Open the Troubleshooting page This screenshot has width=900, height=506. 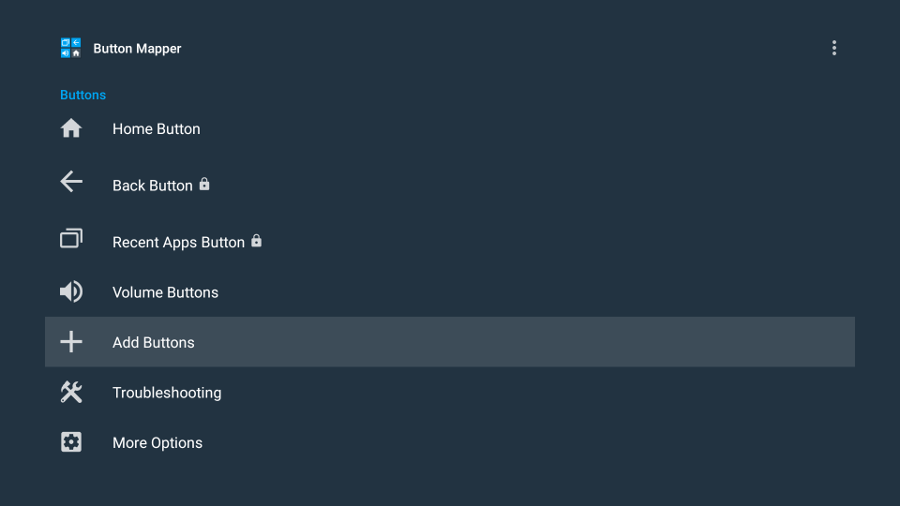point(450,392)
